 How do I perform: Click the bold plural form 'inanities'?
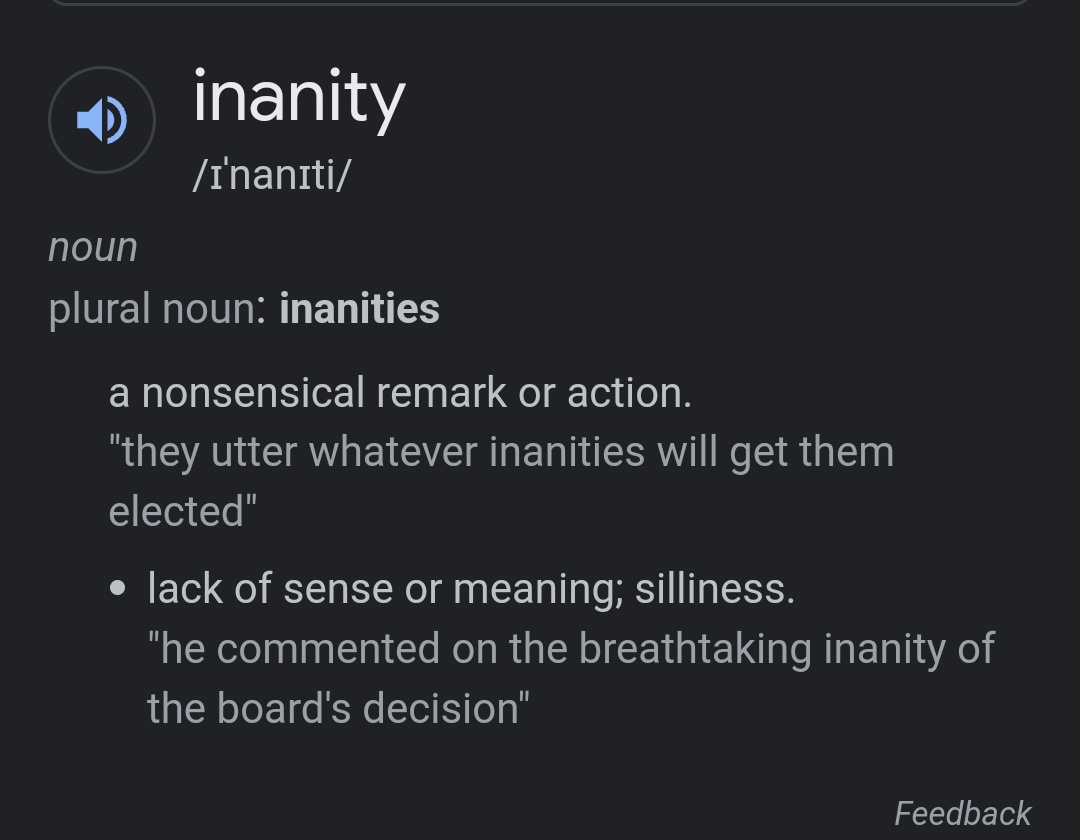(x=359, y=309)
